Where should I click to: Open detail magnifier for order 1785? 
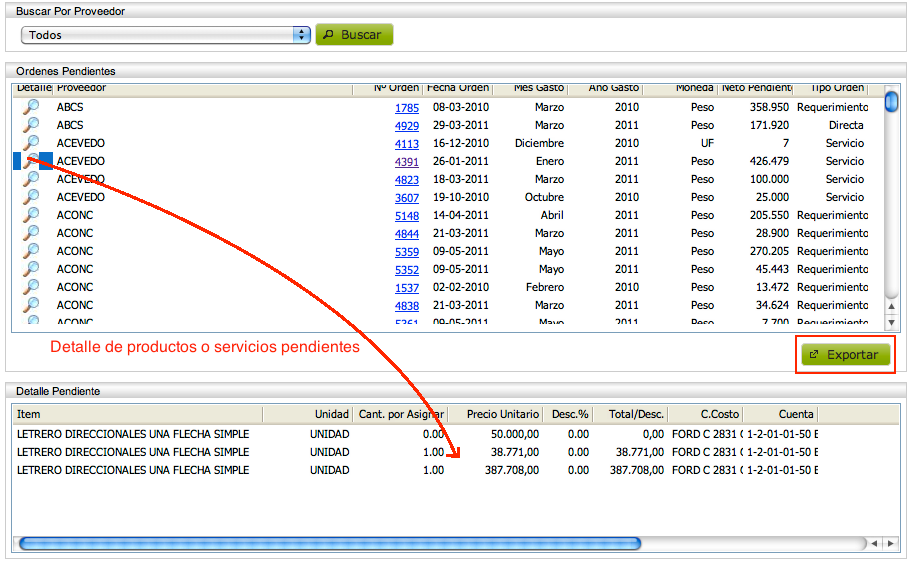(x=31, y=106)
